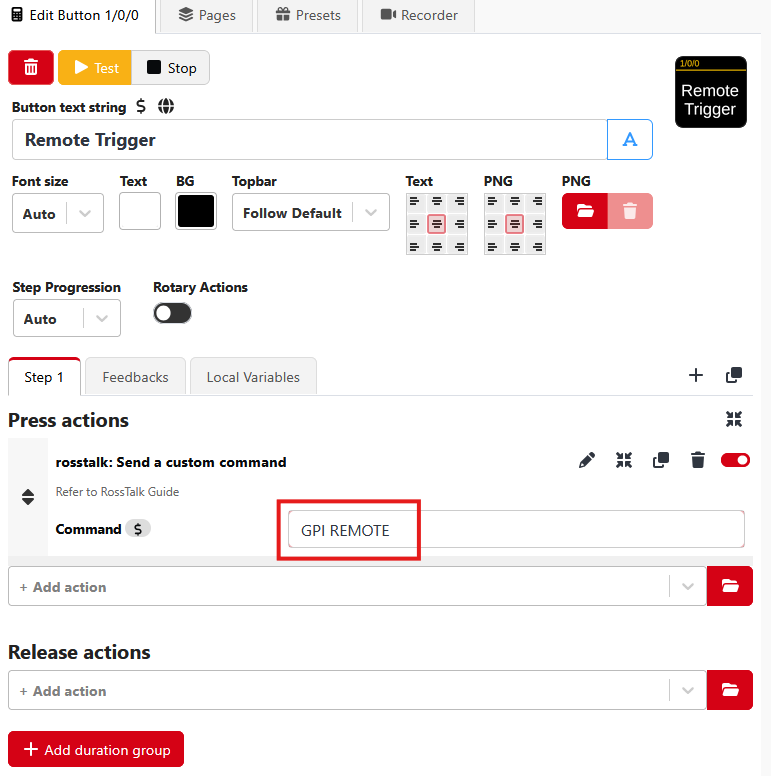This screenshot has width=771, height=776.
Task: Switch to the Step 1 tab
Action: (44, 377)
